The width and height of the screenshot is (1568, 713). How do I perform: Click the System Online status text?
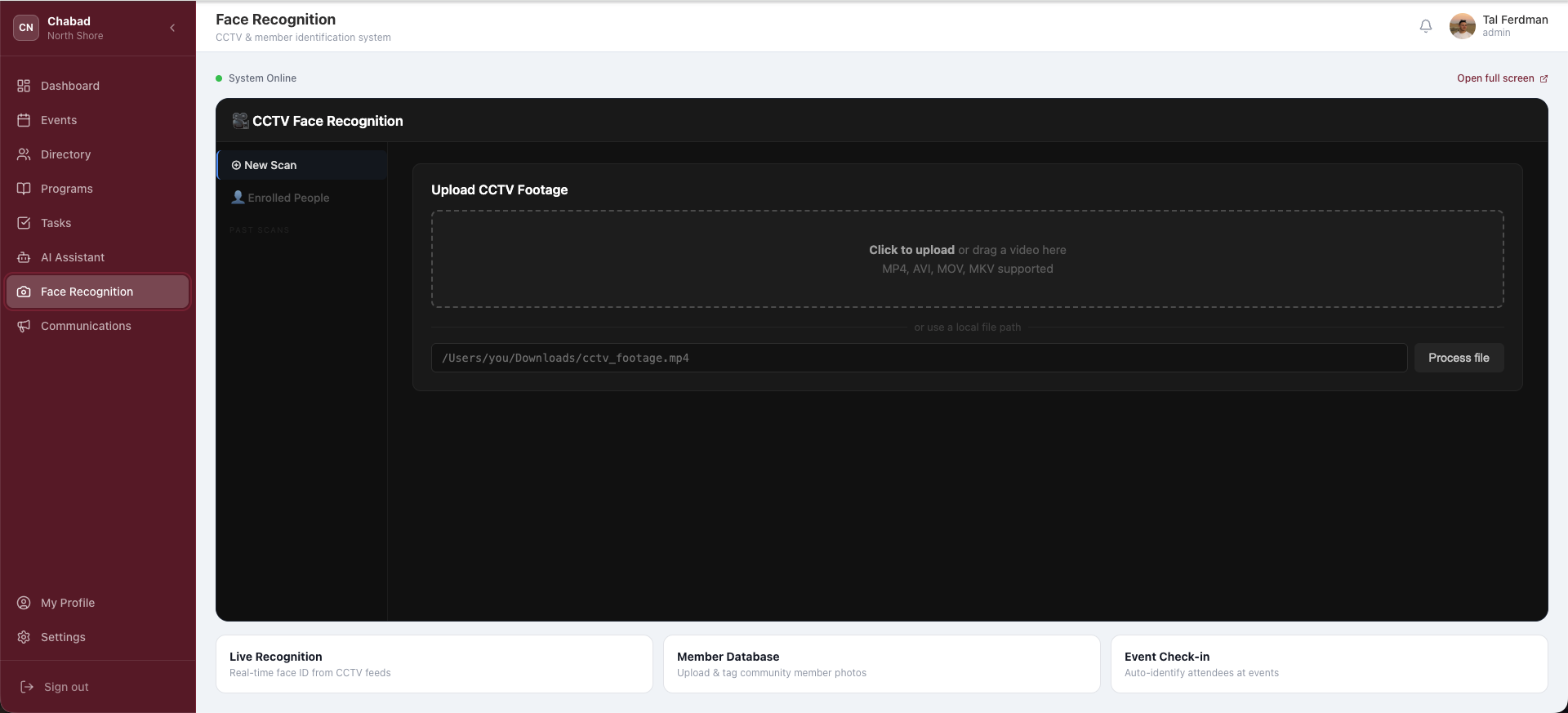point(262,78)
